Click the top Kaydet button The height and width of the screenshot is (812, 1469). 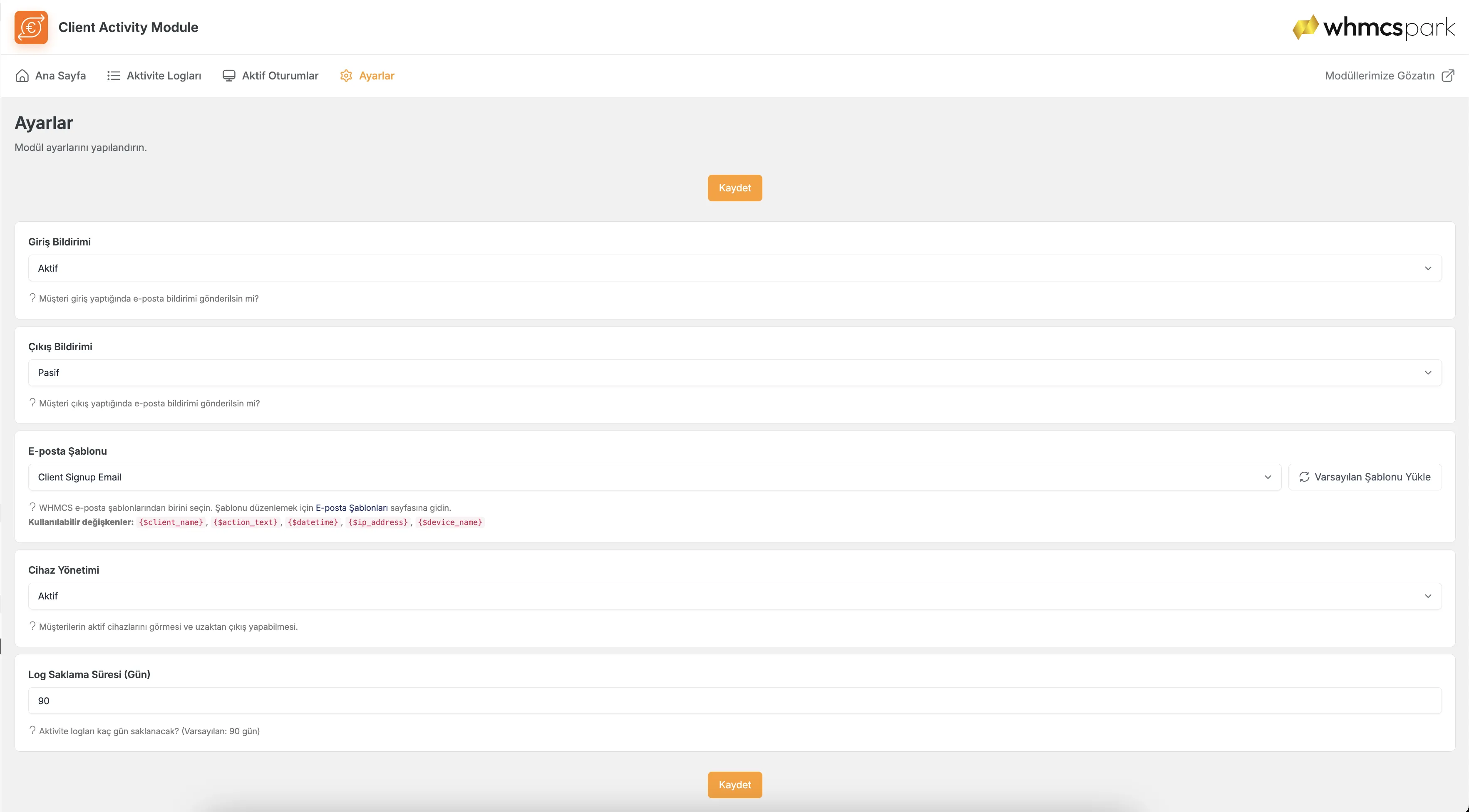point(734,188)
